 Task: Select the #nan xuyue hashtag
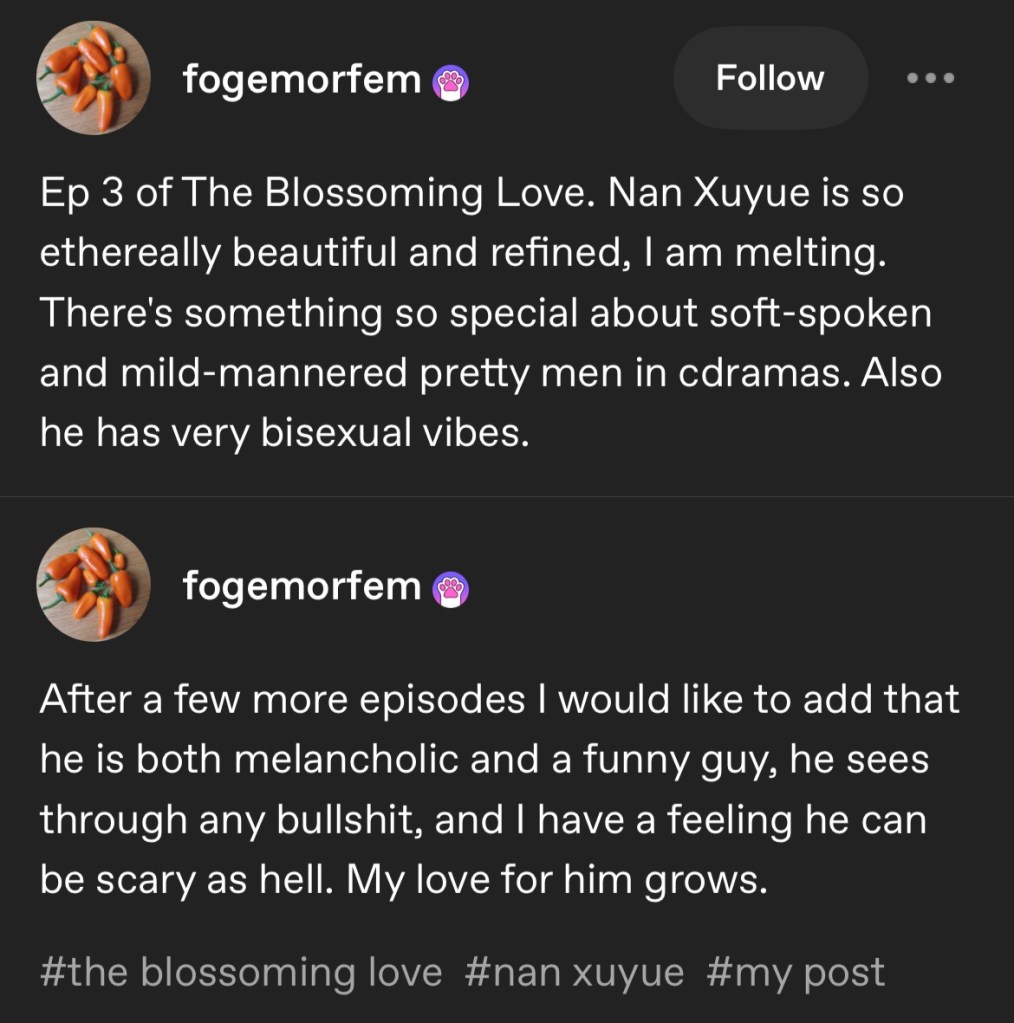click(575, 972)
